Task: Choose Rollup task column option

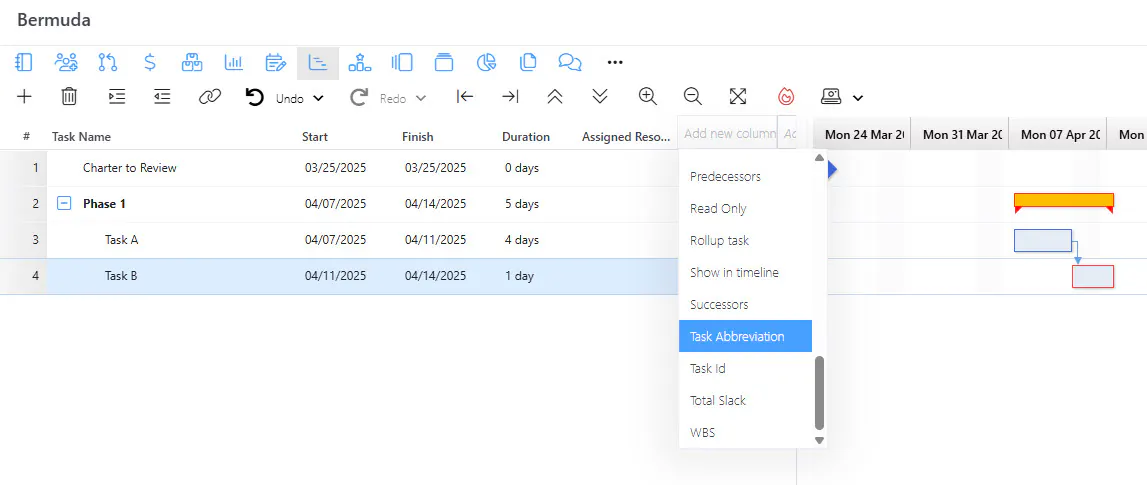Action: click(745, 241)
